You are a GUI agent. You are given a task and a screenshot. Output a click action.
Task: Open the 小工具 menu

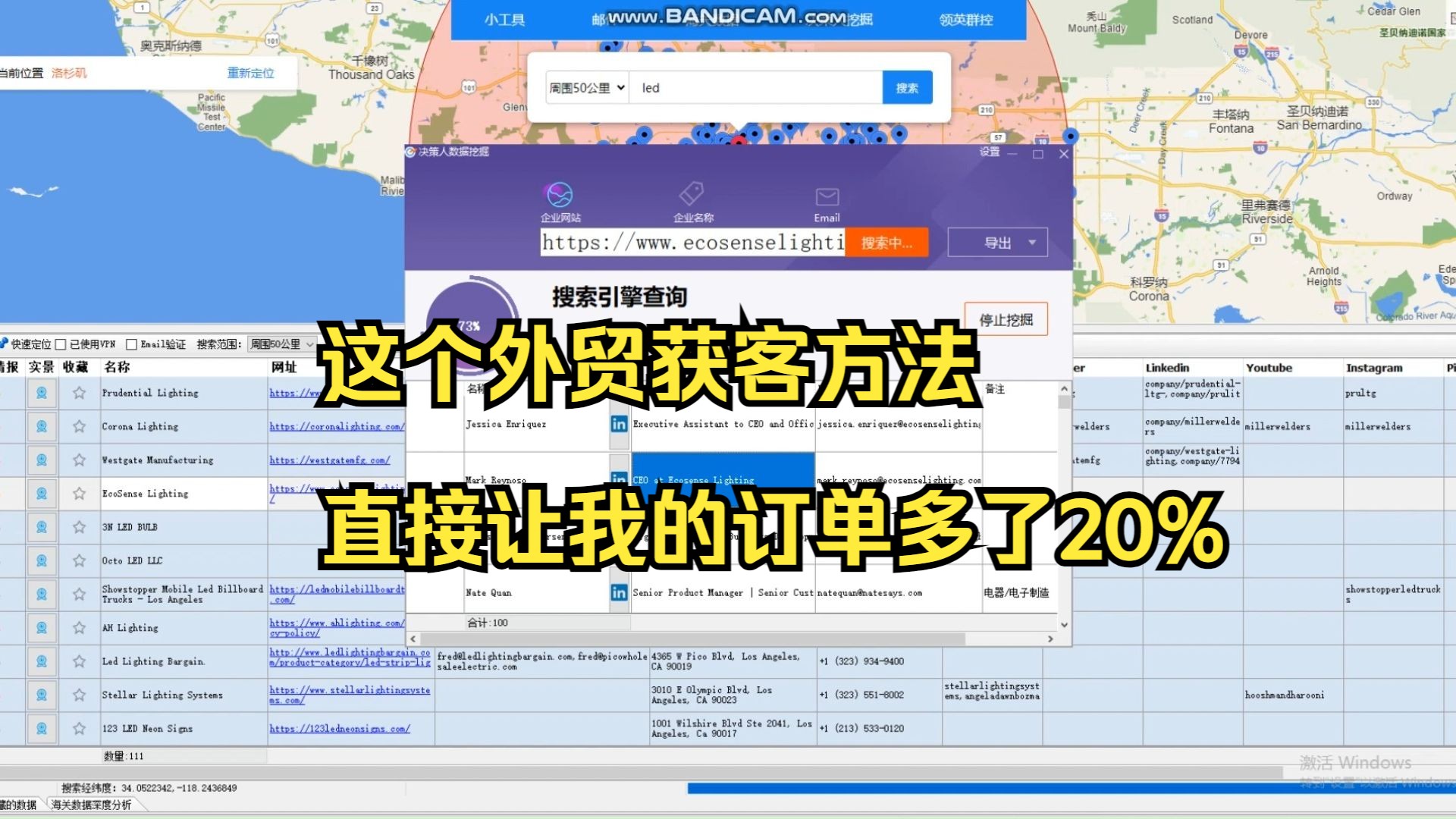504,20
